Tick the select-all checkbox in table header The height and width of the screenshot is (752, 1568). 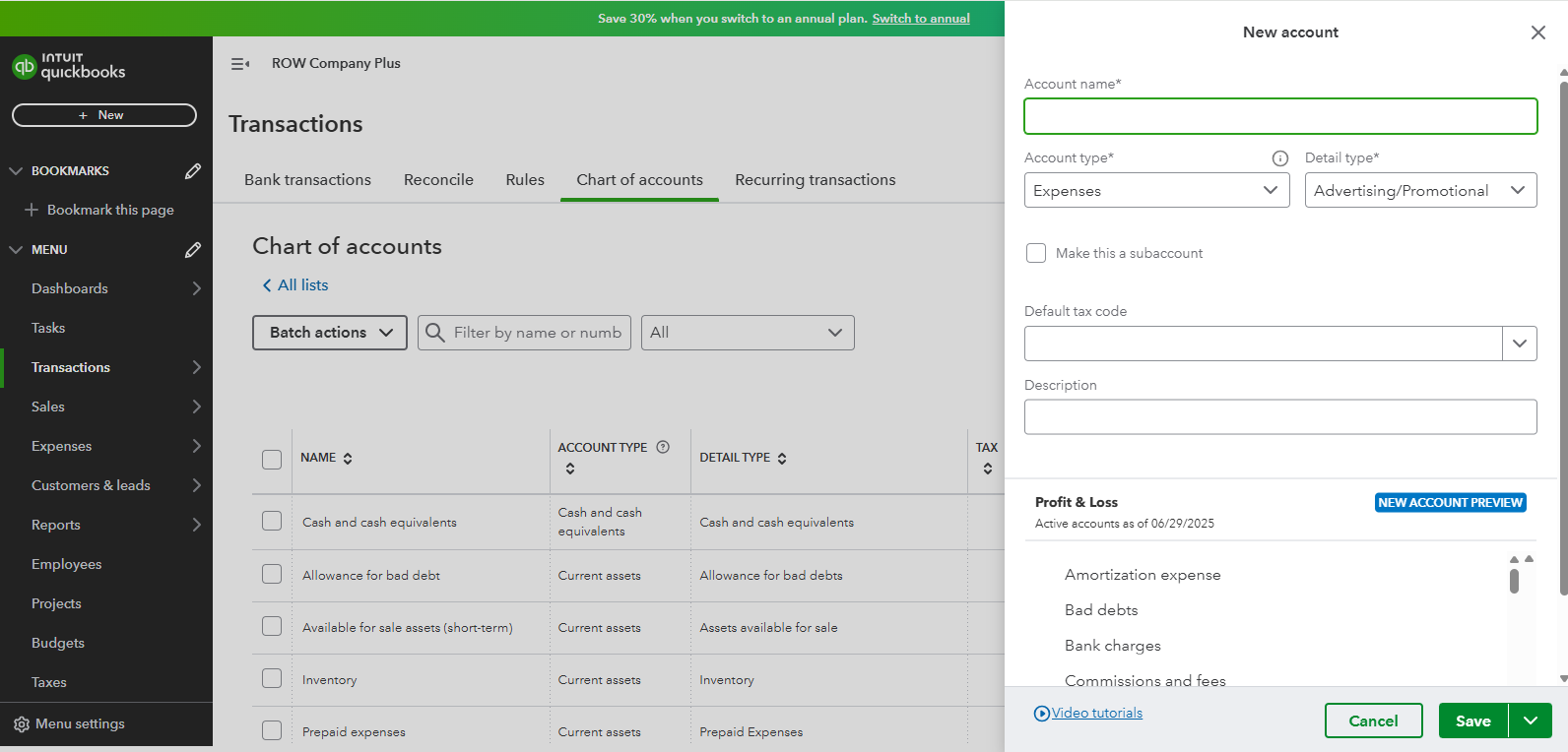[x=272, y=460]
